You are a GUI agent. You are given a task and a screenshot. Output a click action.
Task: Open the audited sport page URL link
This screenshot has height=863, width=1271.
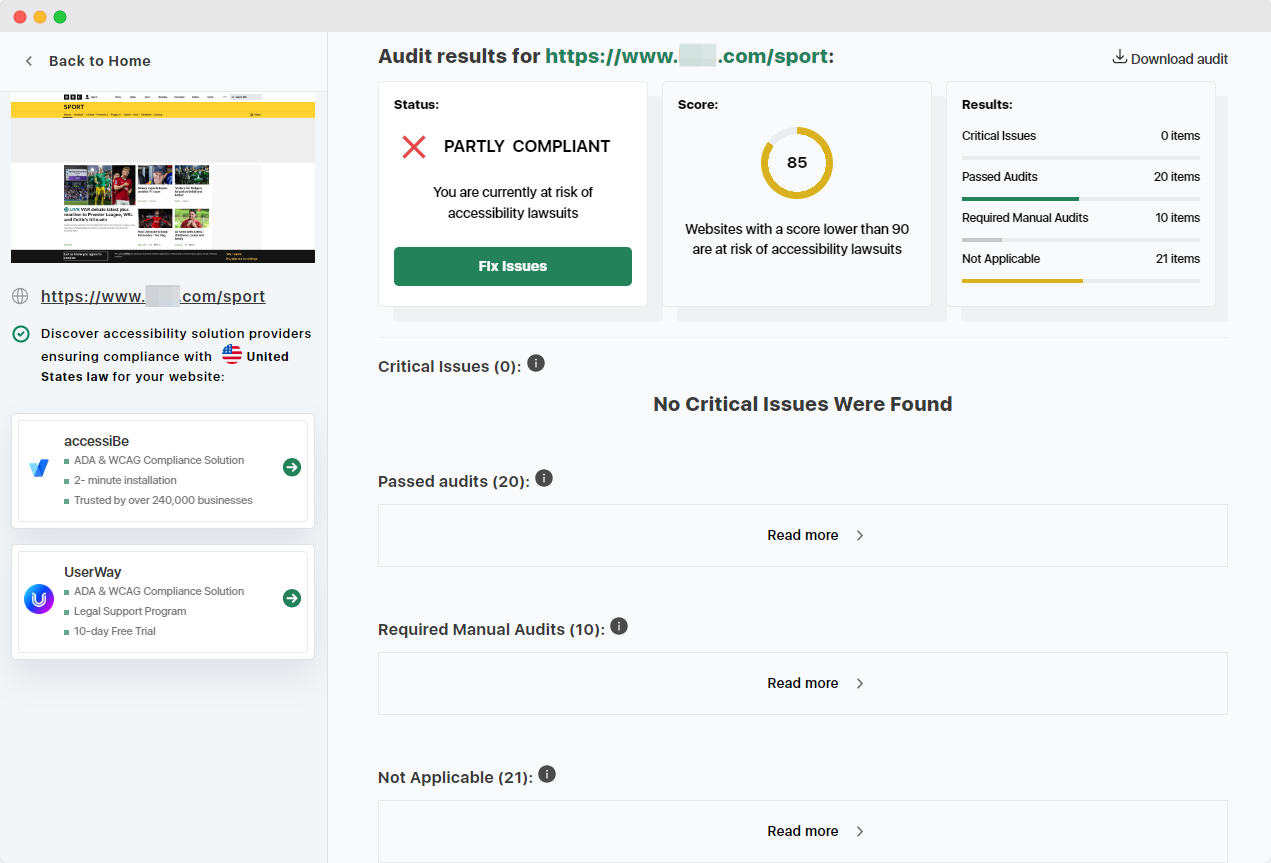click(152, 296)
